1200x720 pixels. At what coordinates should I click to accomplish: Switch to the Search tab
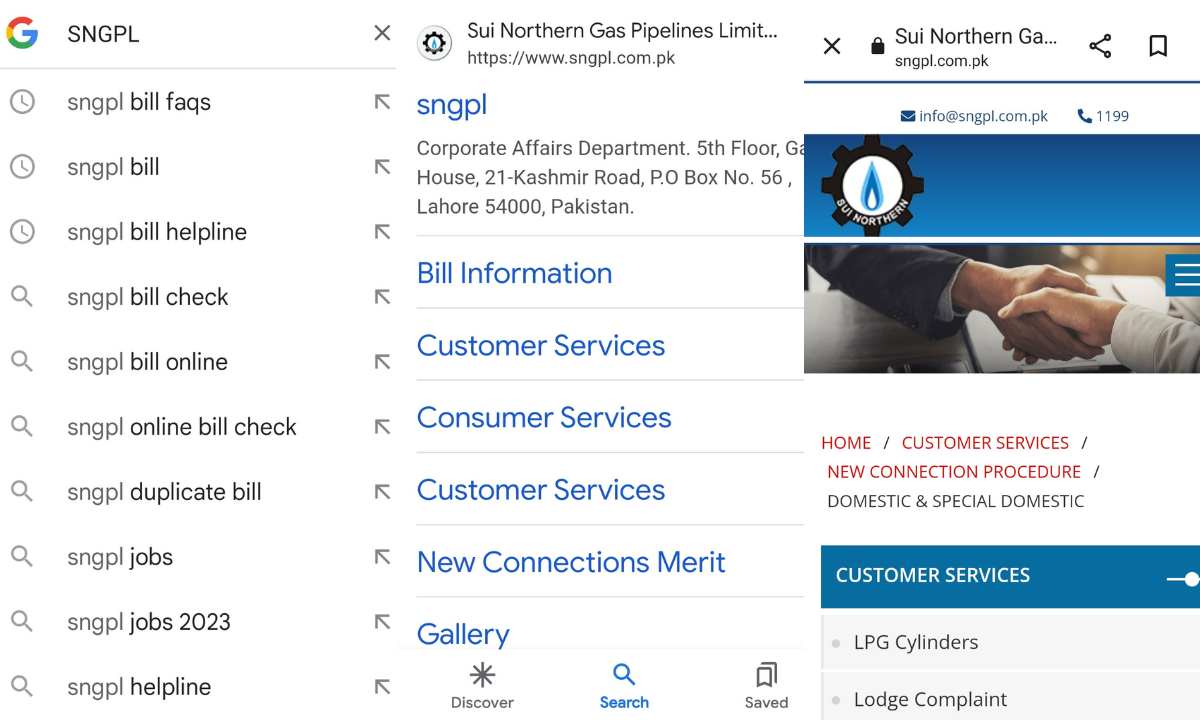pos(624,685)
